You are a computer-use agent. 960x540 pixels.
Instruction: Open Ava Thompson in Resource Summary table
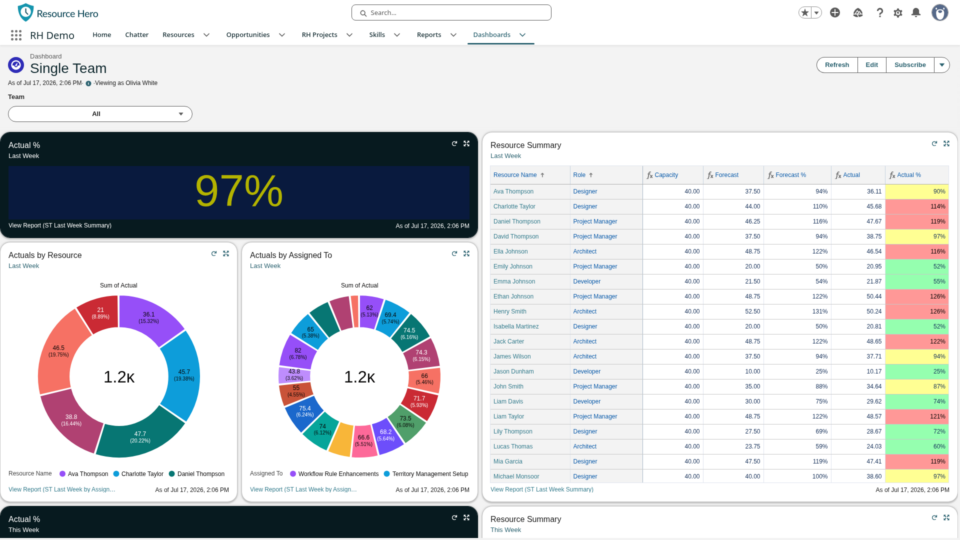tap(513, 192)
